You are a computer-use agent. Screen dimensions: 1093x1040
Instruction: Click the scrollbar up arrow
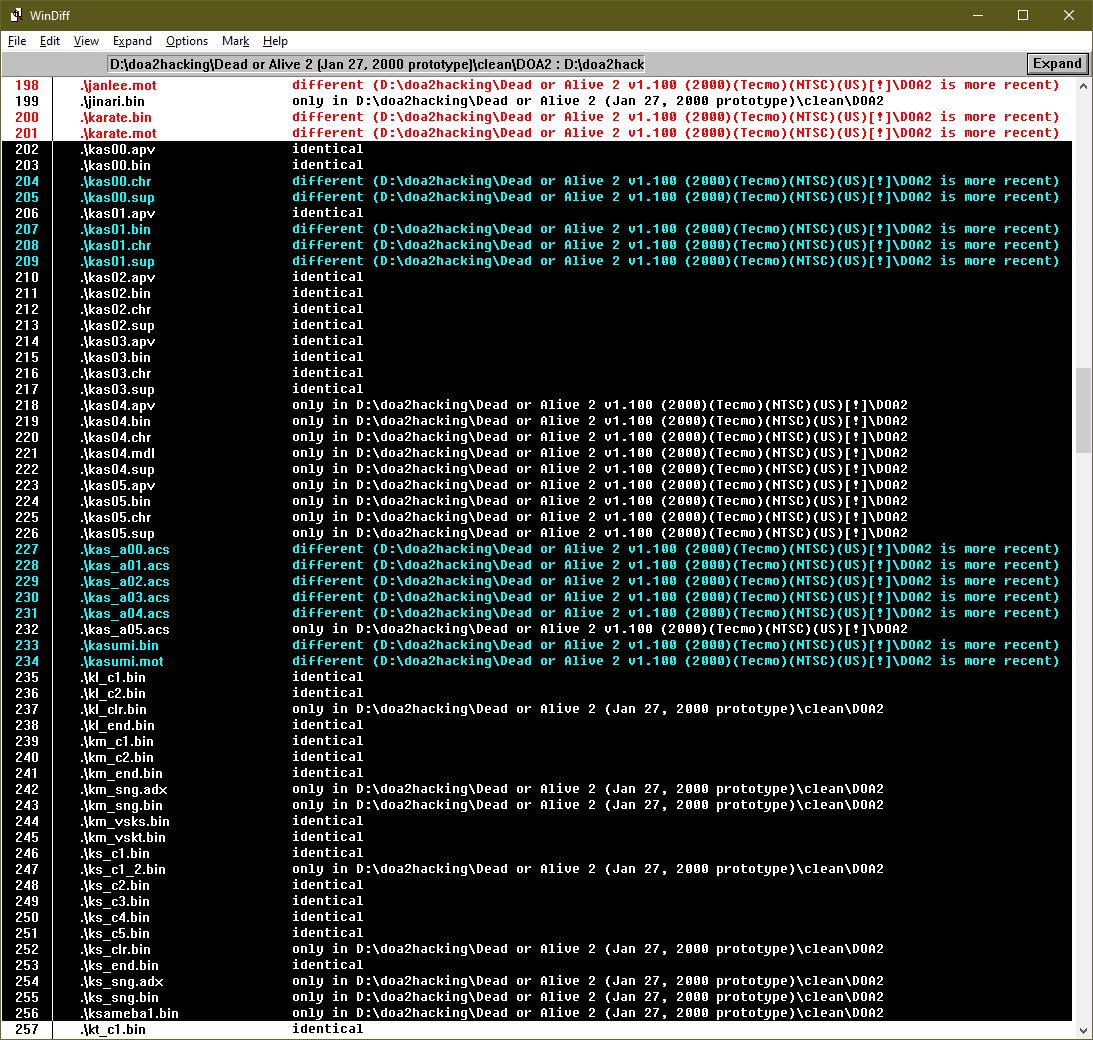tap(1083, 87)
